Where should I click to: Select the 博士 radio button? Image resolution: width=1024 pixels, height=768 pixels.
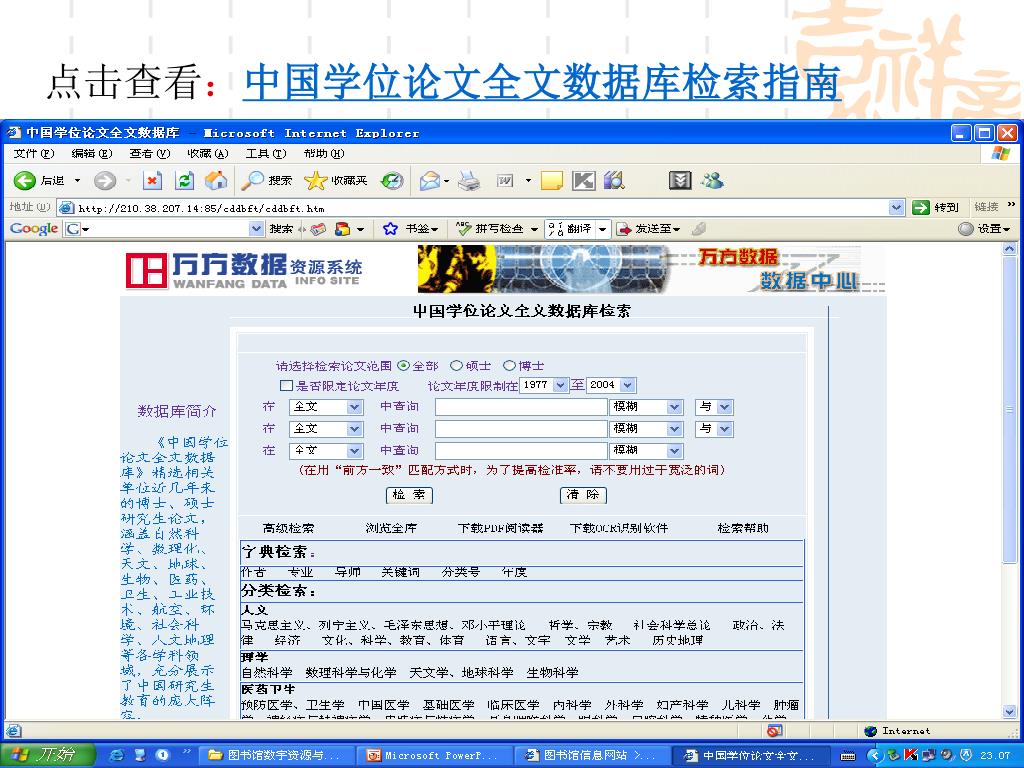point(509,366)
